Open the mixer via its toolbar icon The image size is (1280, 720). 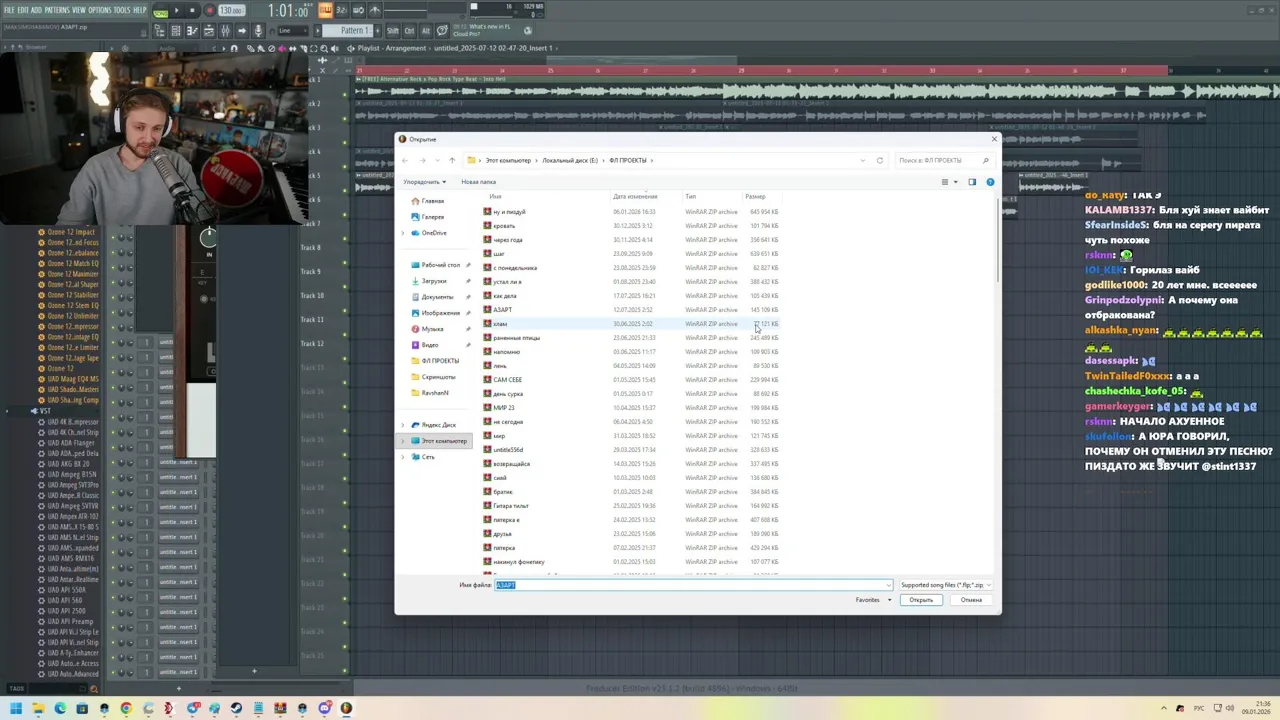225,31
